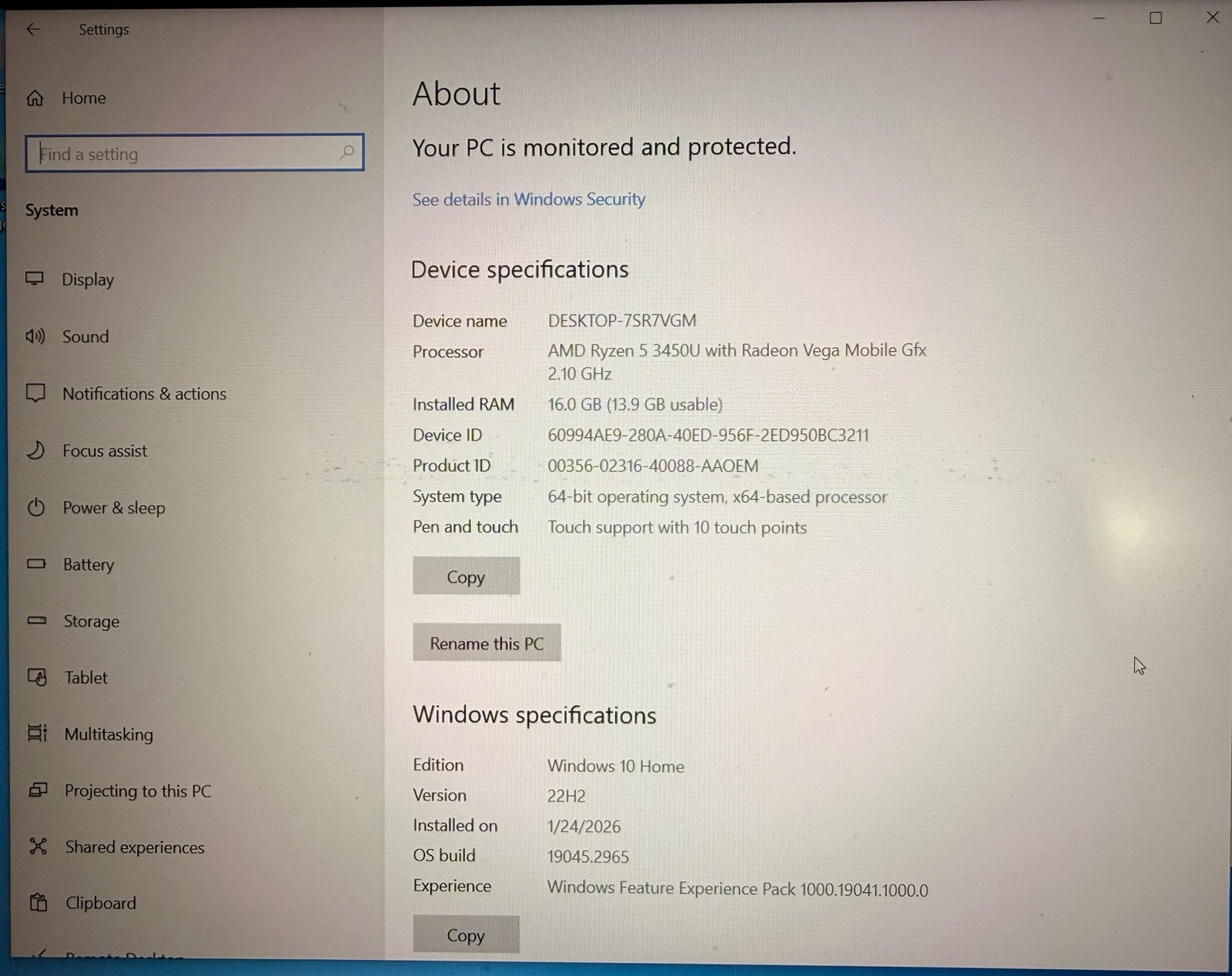Image resolution: width=1232 pixels, height=976 pixels.
Task: Copy the device specifications
Action: (x=466, y=576)
